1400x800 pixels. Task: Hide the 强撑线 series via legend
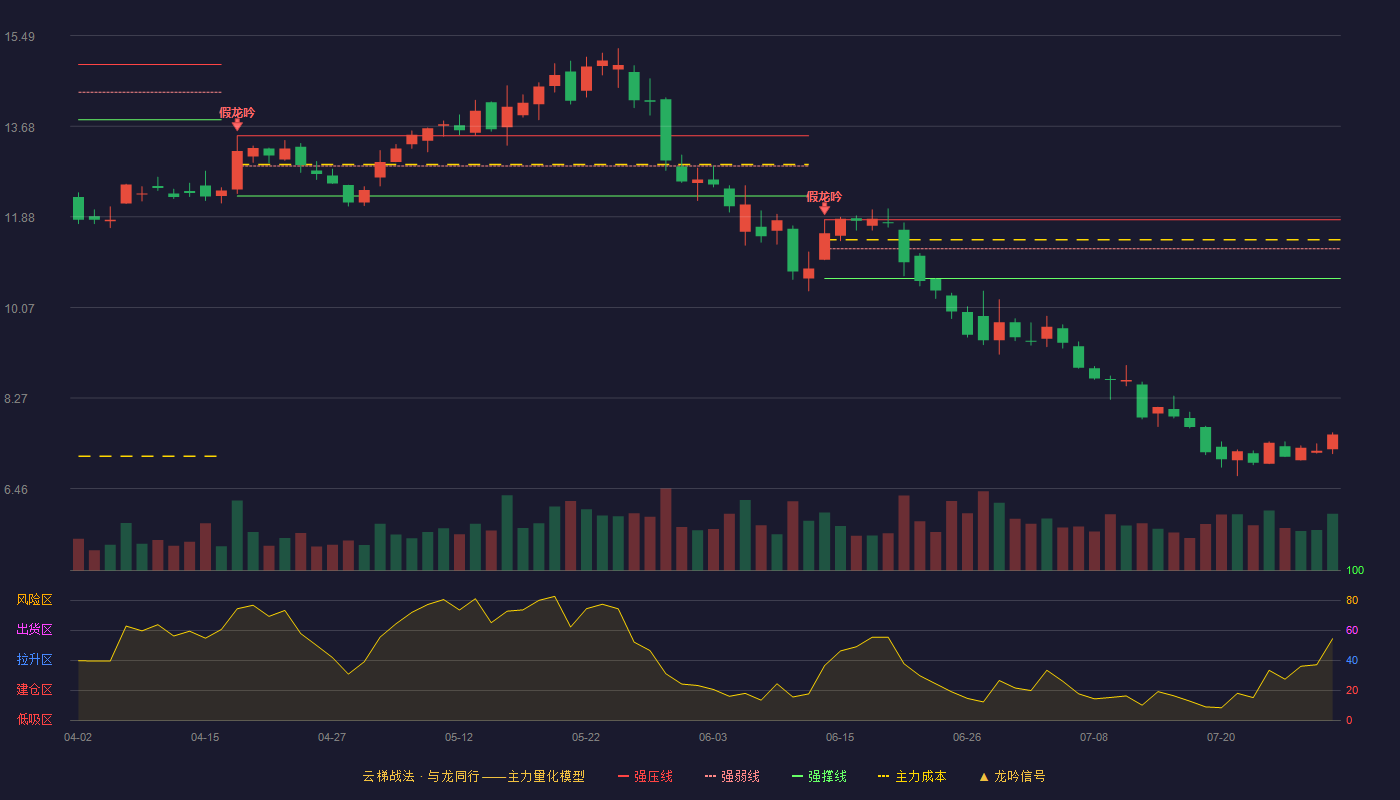coord(819,776)
